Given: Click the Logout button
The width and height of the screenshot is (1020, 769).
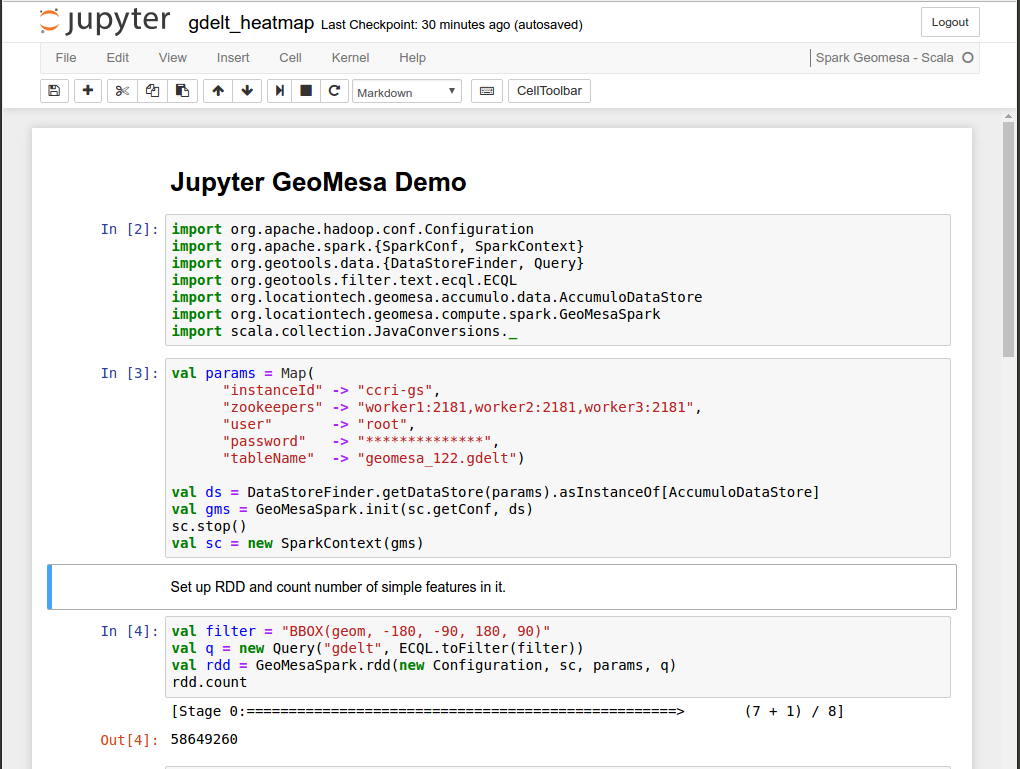Looking at the screenshot, I should [950, 22].
